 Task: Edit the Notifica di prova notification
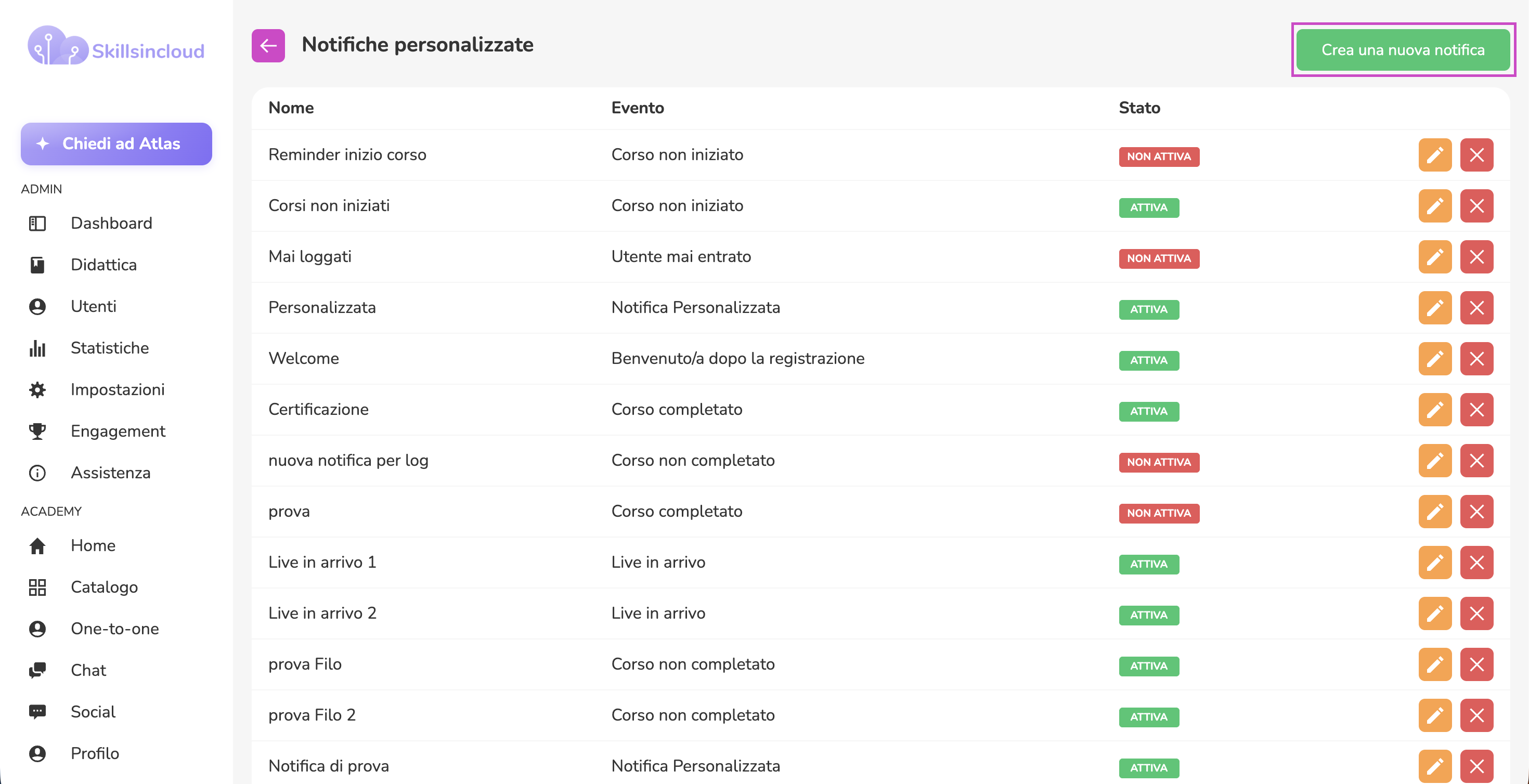click(x=1435, y=767)
